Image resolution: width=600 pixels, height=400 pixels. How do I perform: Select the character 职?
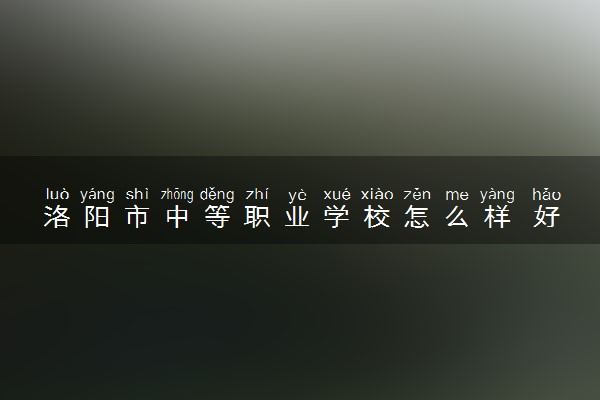pyautogui.click(x=257, y=217)
